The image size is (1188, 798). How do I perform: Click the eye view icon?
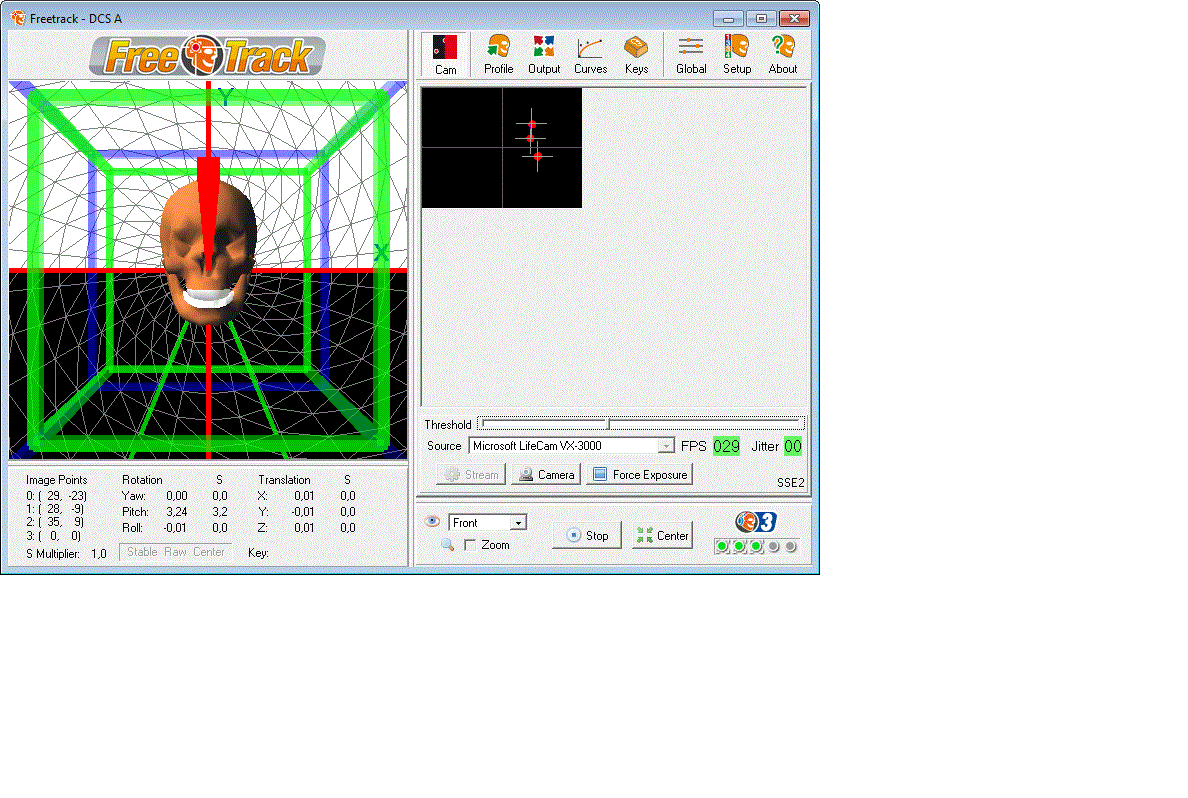pyautogui.click(x=433, y=521)
